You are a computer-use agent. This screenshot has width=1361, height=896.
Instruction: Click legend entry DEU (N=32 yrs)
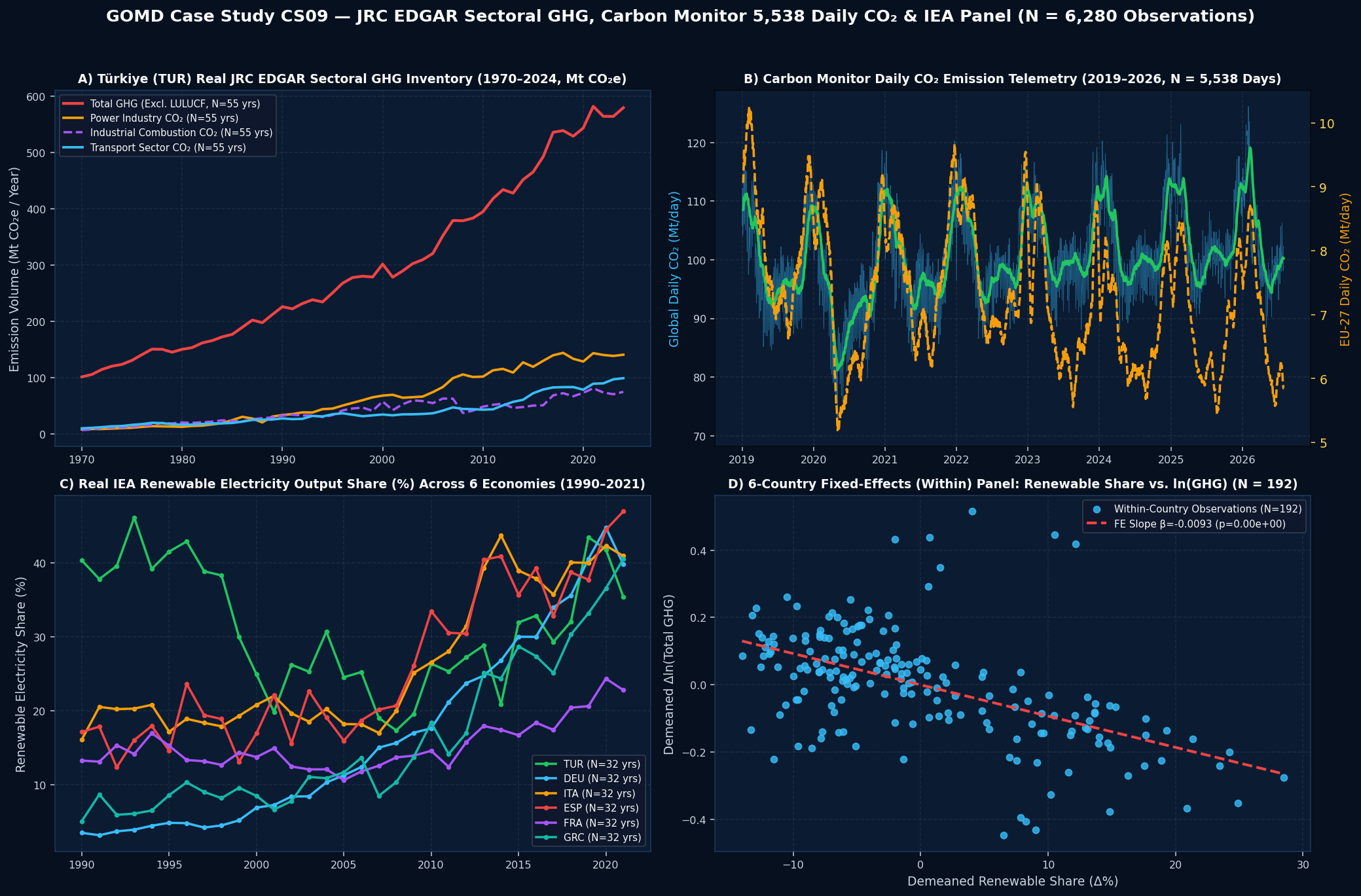click(x=602, y=779)
